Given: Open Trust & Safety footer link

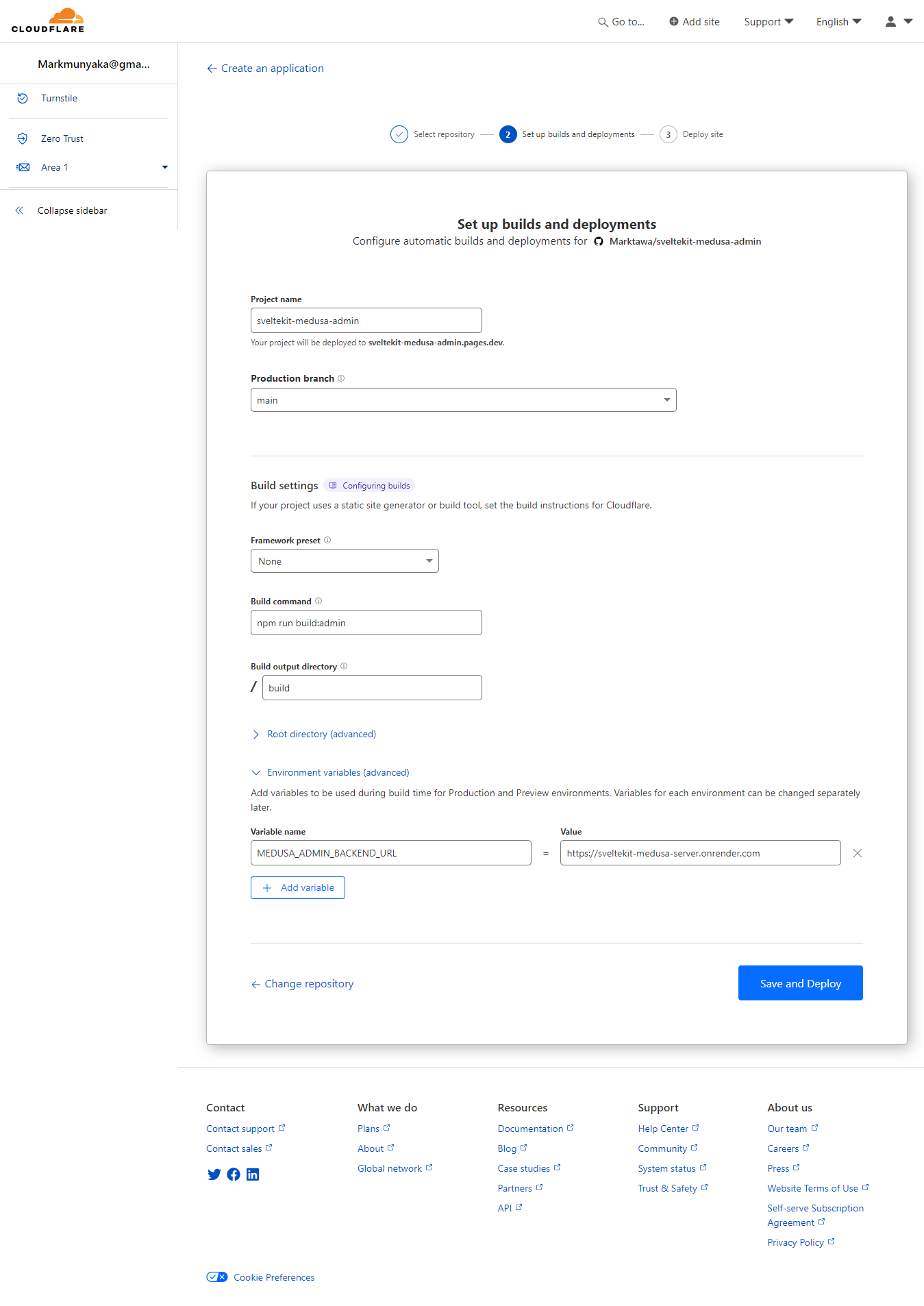Looking at the screenshot, I should [673, 1188].
